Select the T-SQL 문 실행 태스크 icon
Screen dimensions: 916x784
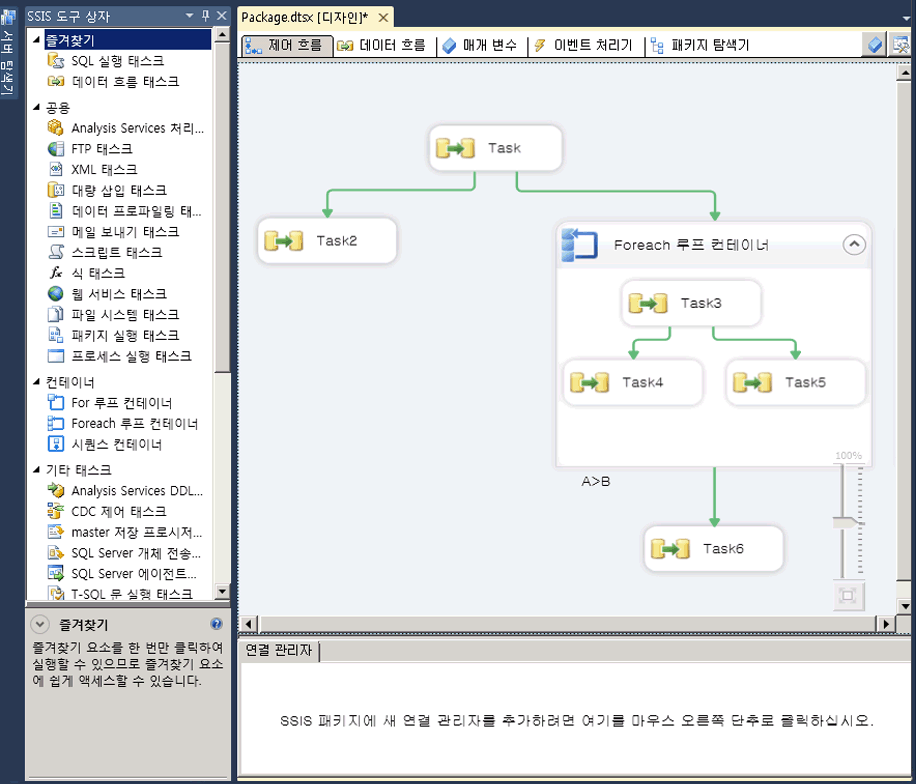click(57, 593)
